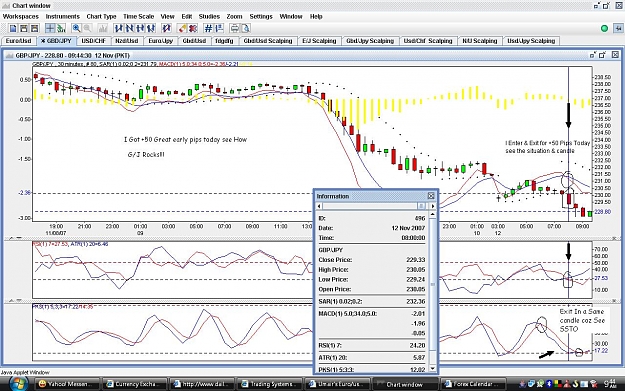
Task: Click the red delete-all drawings icon
Action: tap(193, 28)
